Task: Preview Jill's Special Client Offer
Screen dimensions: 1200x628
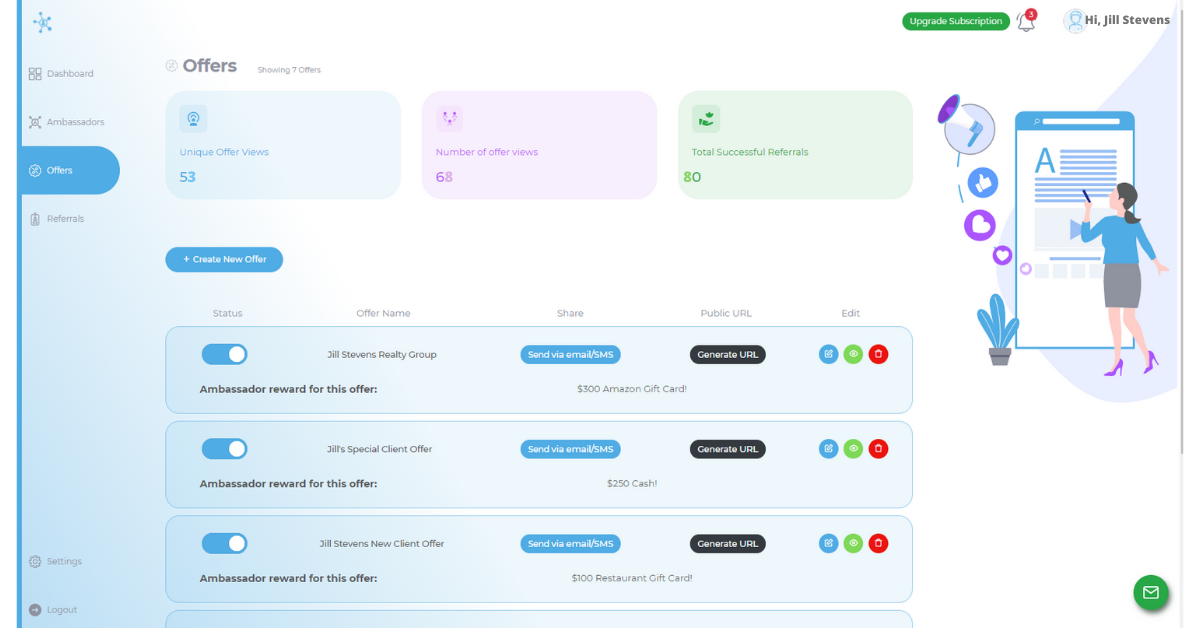Action: 853,449
